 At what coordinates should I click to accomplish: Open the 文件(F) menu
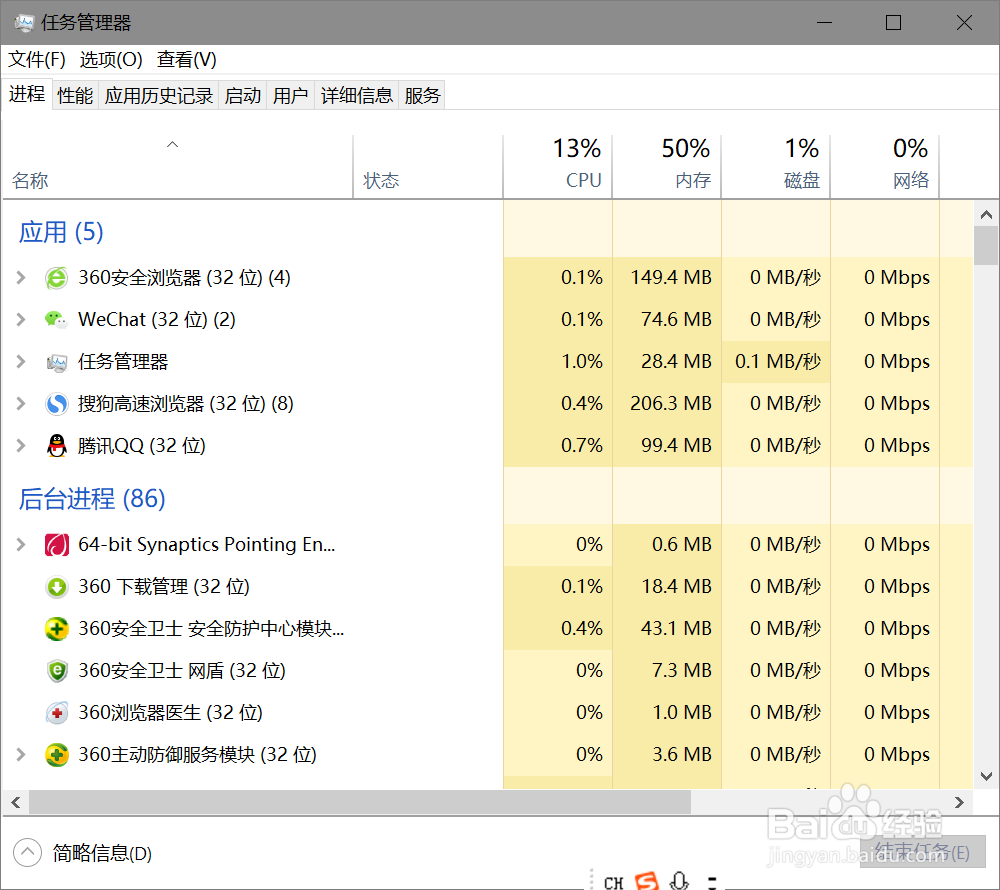point(36,60)
